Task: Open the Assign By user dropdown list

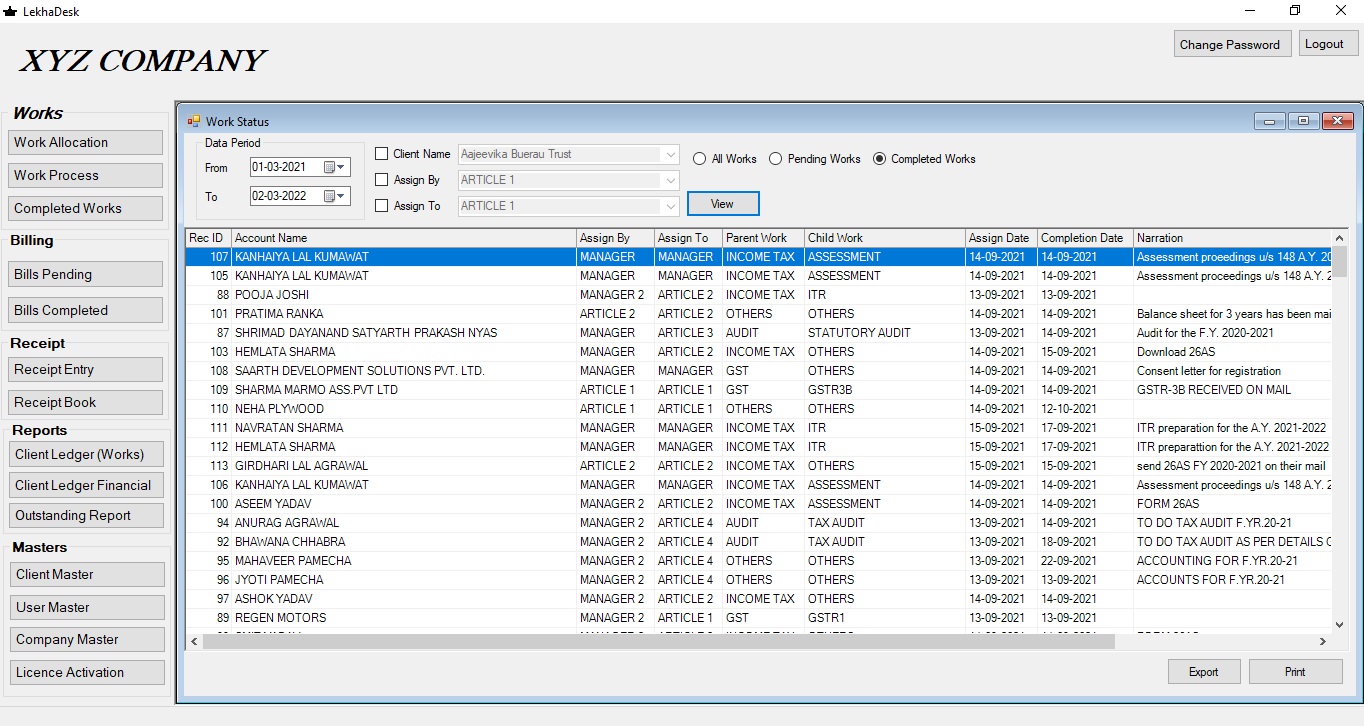Action: (568, 180)
